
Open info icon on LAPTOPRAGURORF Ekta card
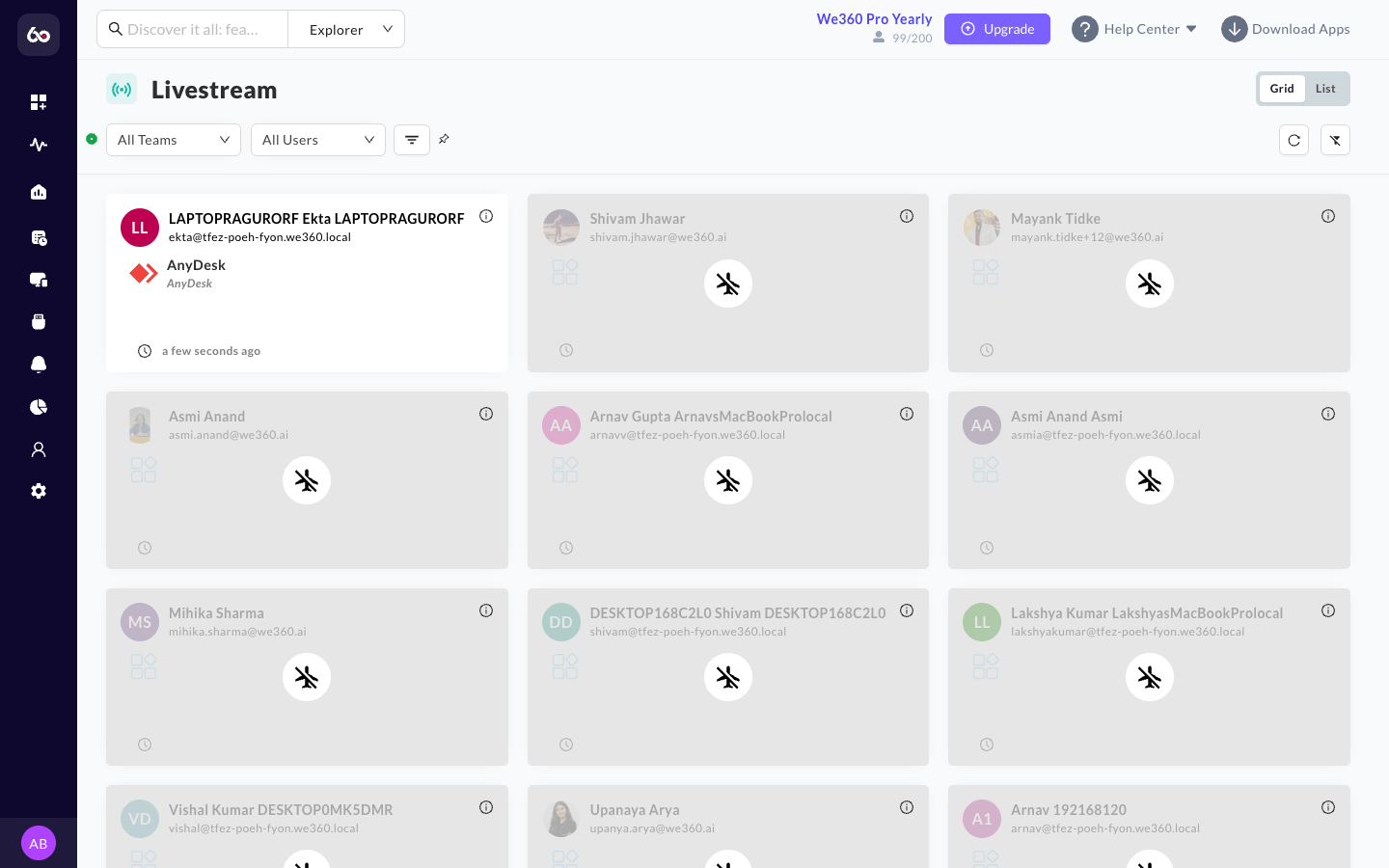(x=486, y=216)
